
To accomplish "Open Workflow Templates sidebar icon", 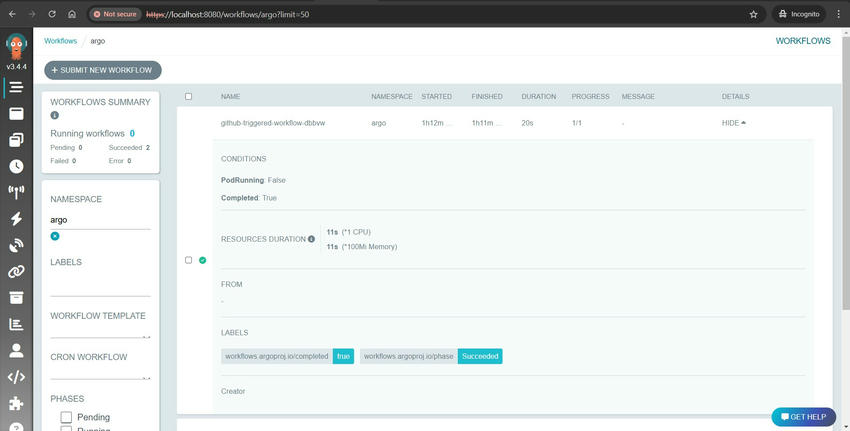I will [16, 113].
